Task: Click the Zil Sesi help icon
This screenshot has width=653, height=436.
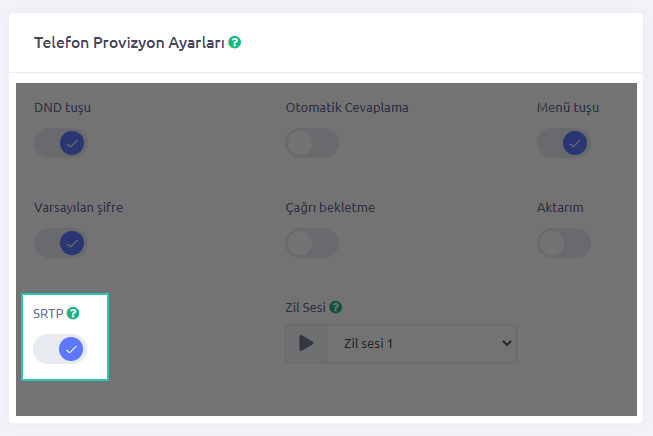Action: [336, 307]
